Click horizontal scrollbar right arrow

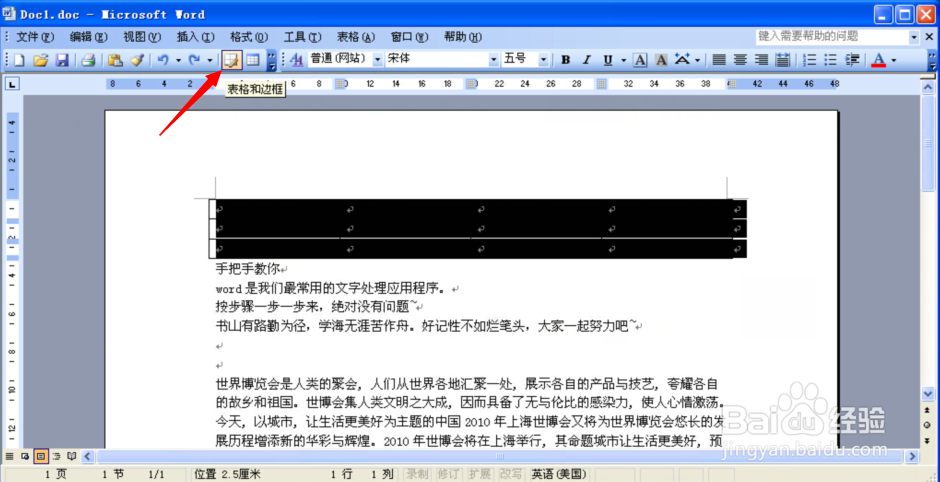click(x=912, y=457)
